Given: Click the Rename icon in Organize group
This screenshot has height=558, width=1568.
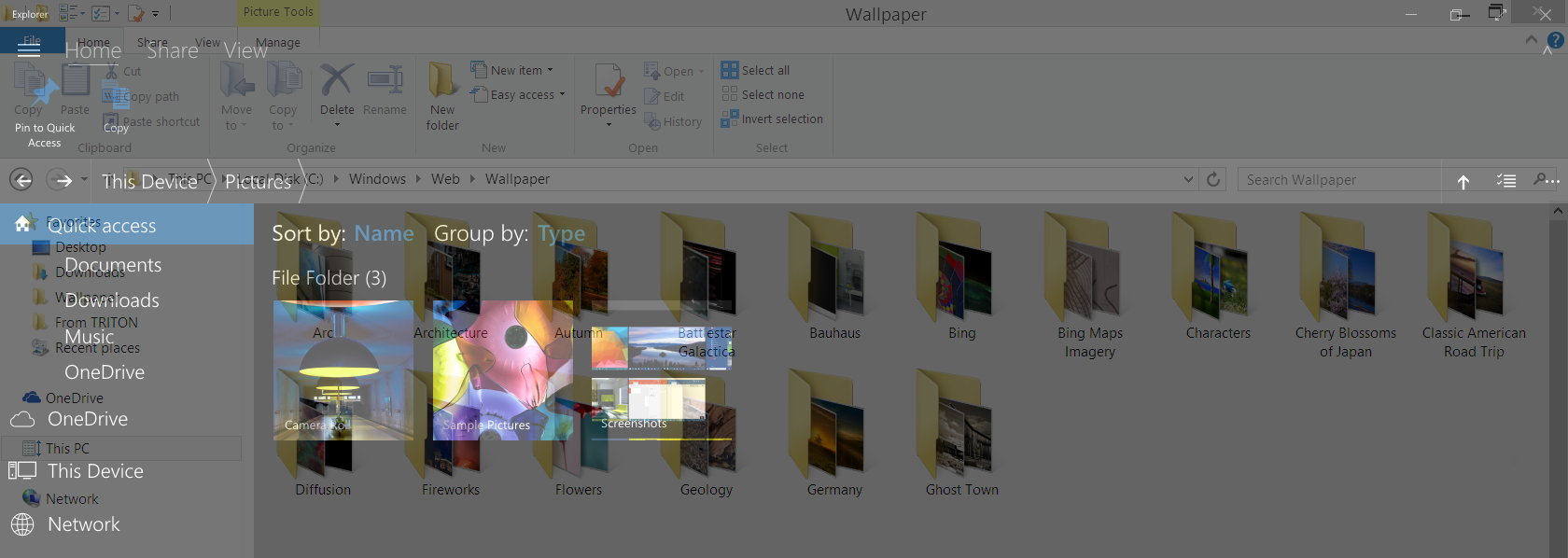Looking at the screenshot, I should pos(385,80).
